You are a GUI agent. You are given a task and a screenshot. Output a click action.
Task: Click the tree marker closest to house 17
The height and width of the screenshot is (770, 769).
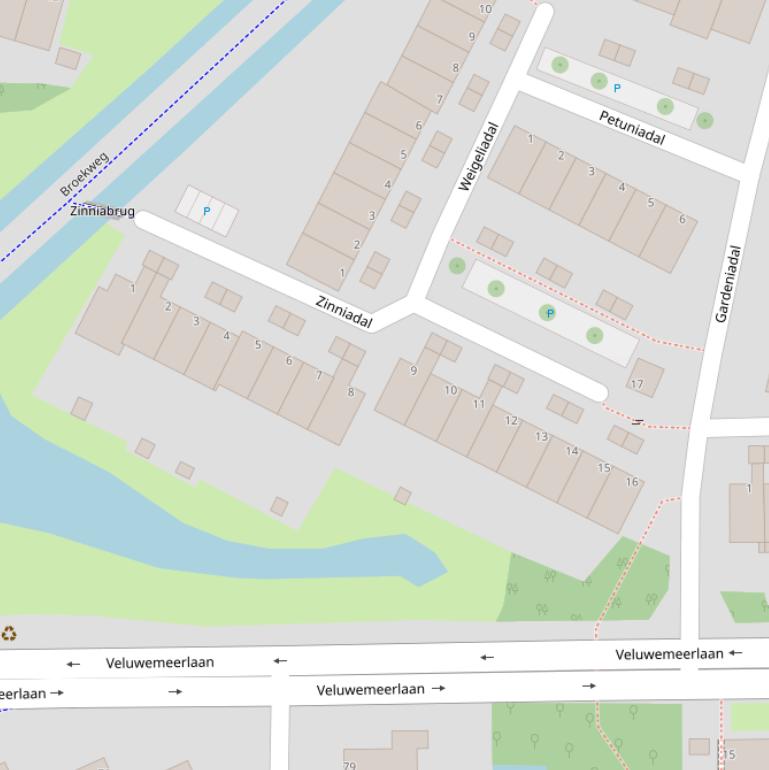[x=595, y=335]
